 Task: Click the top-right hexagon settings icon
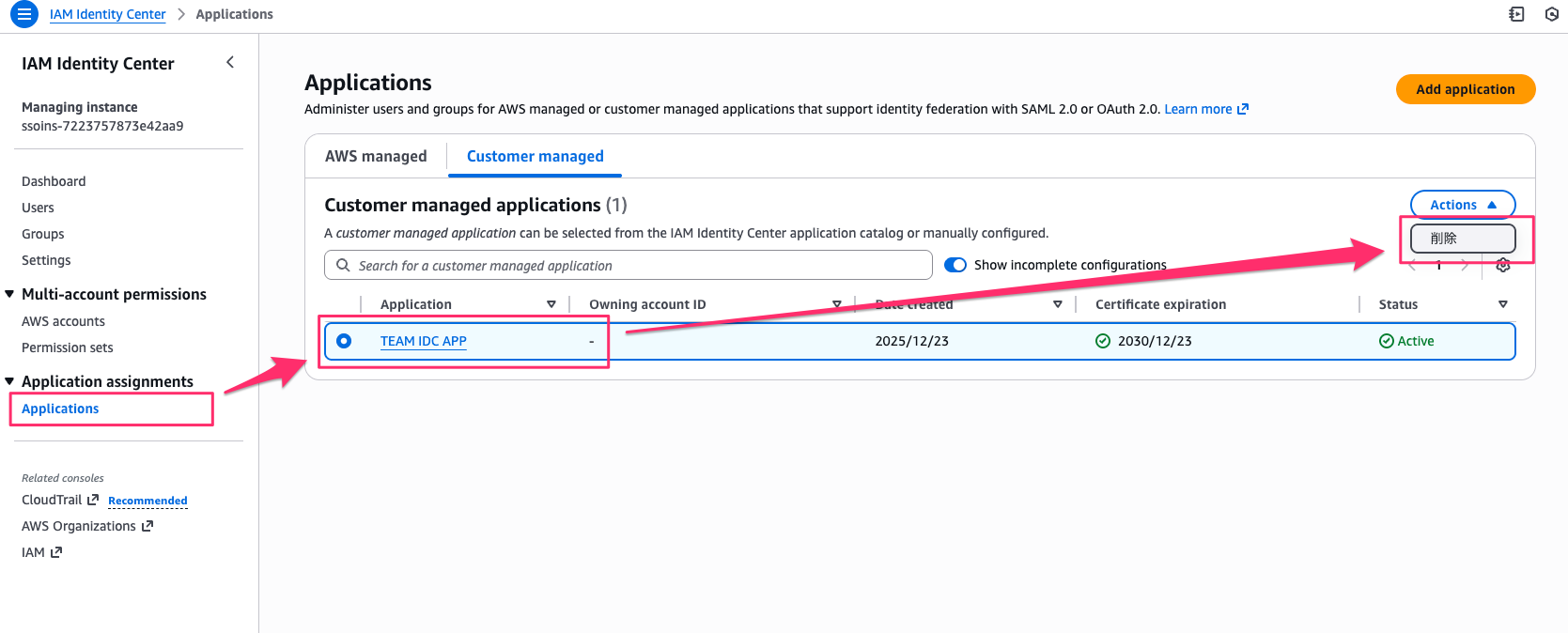click(x=1552, y=14)
